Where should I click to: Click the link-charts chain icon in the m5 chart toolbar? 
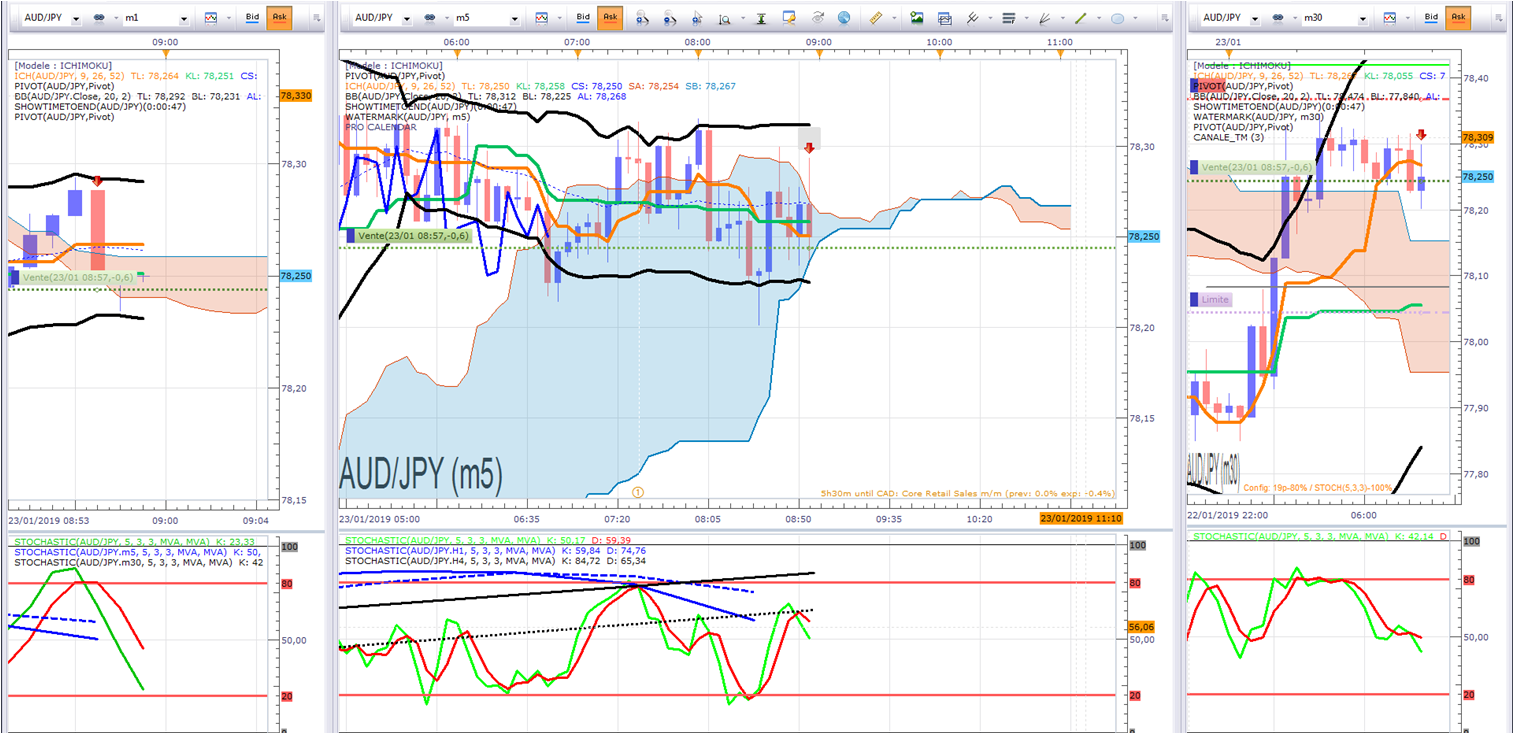pos(430,18)
